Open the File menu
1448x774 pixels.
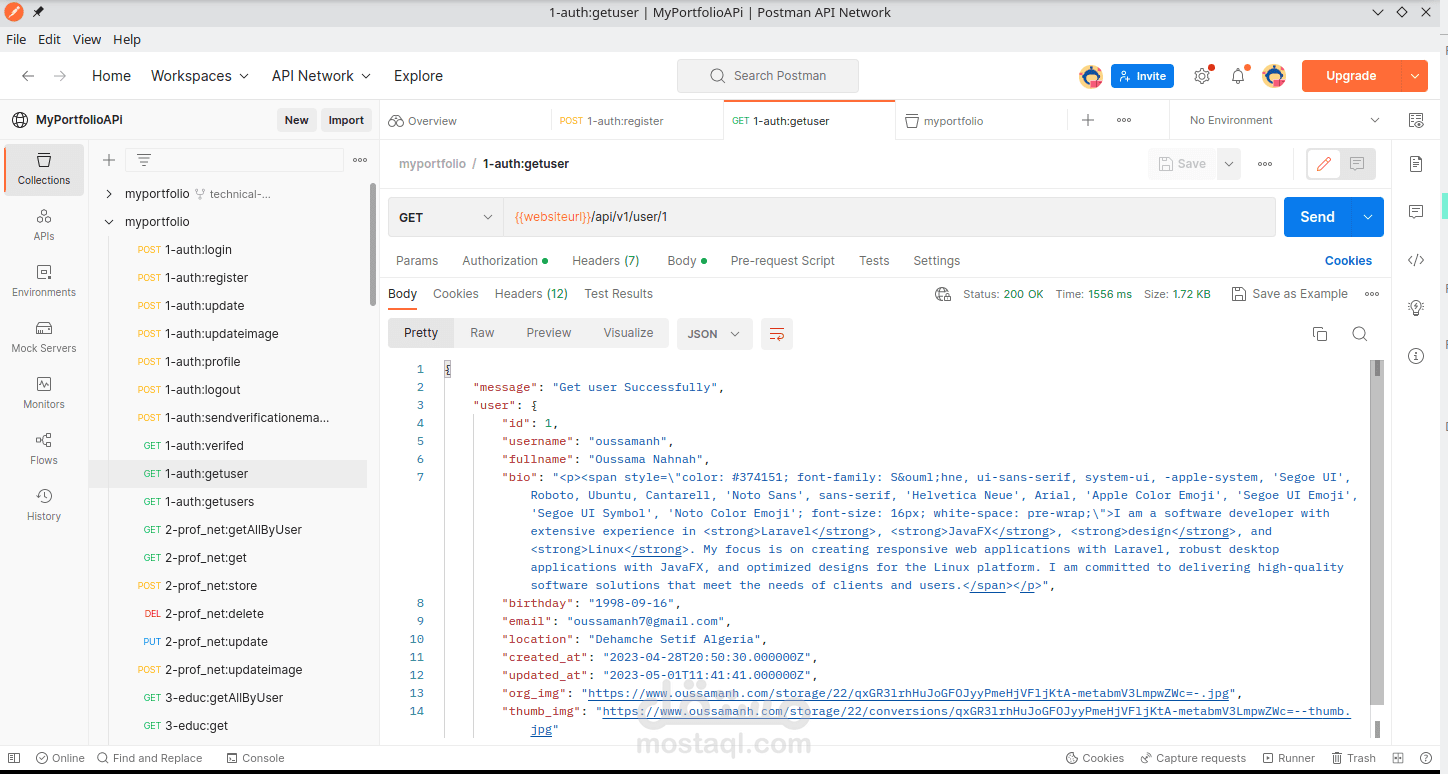(16, 40)
